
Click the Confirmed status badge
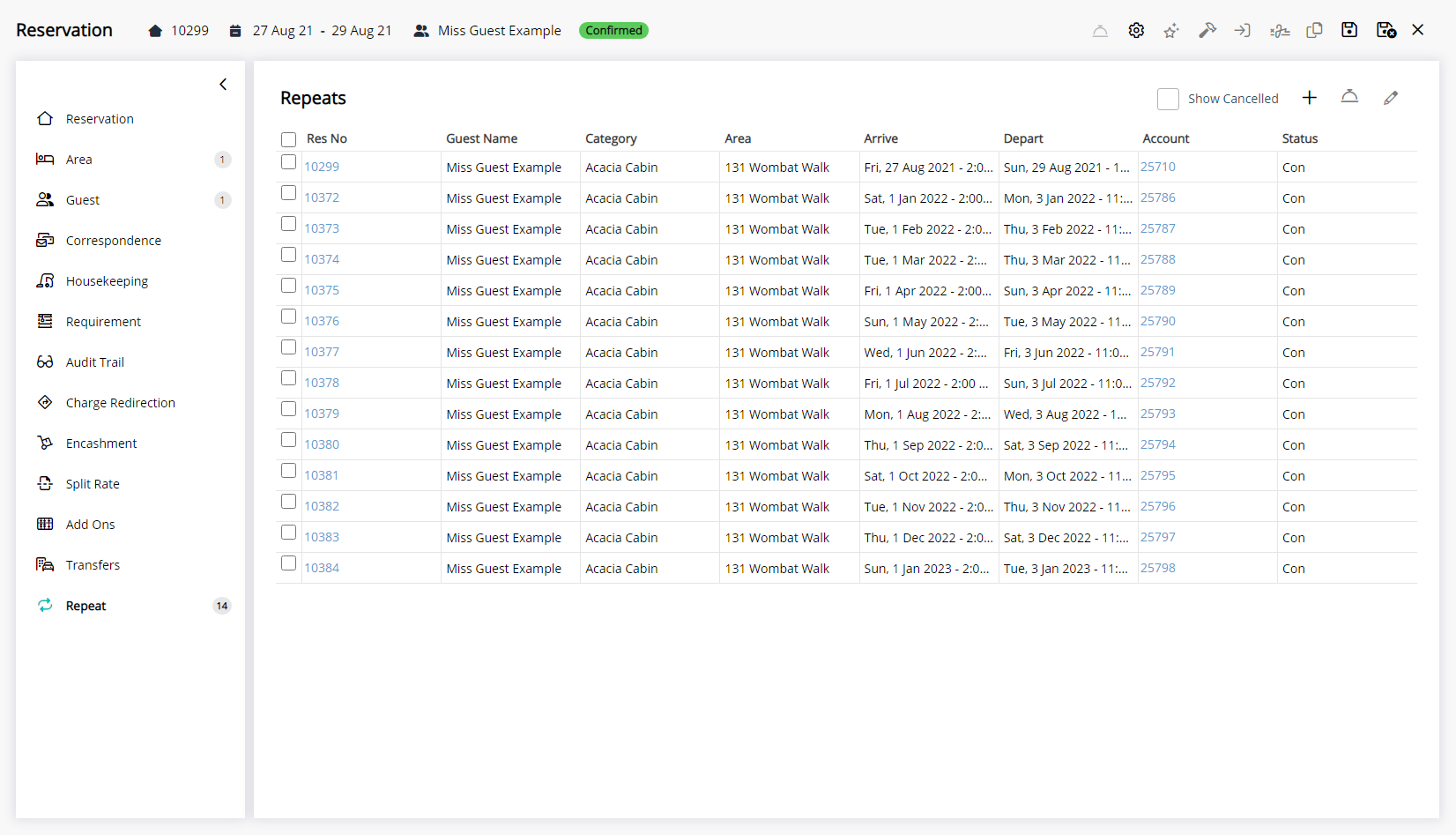click(x=613, y=31)
